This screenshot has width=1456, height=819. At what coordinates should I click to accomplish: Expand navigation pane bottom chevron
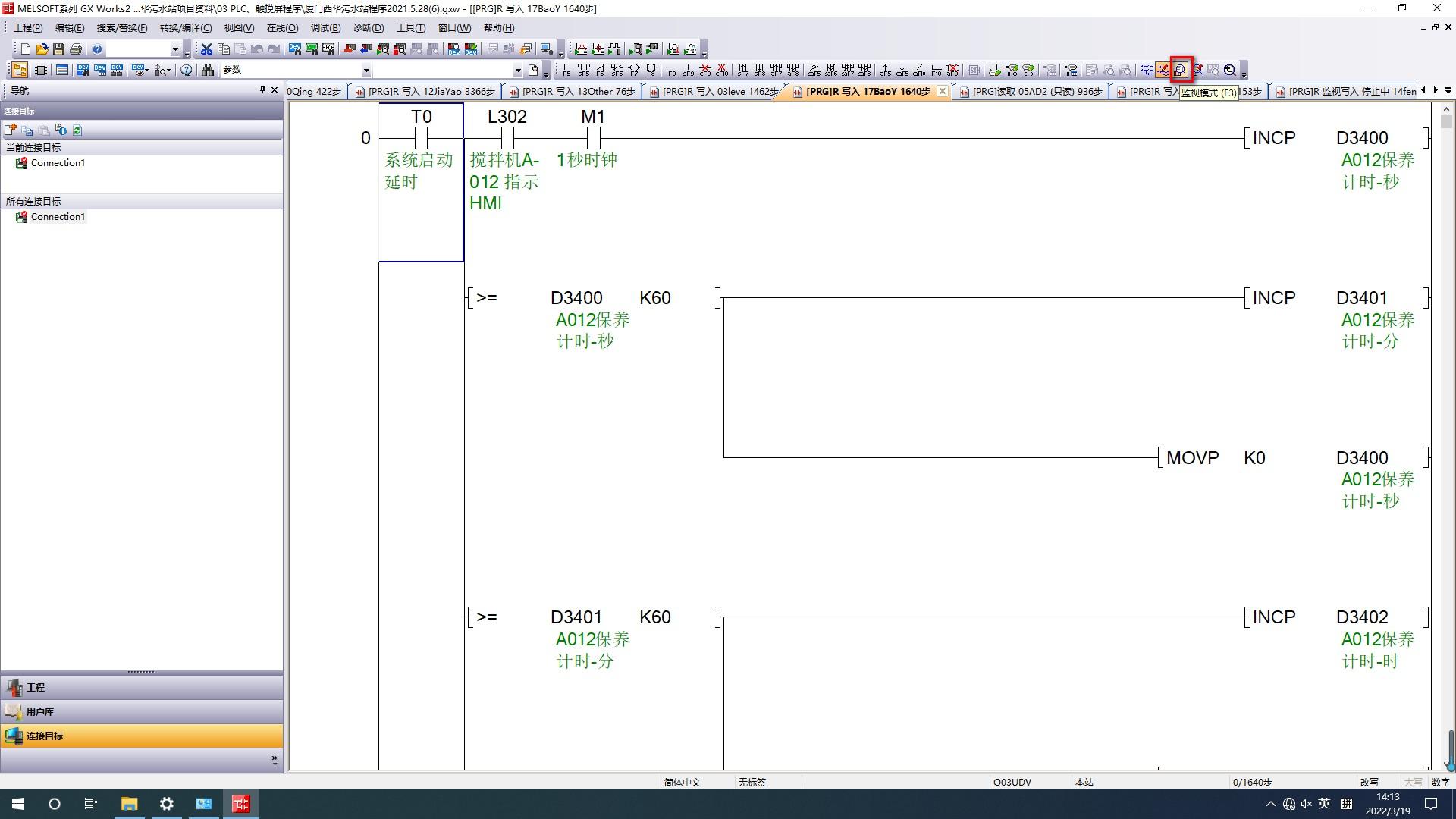(274, 759)
